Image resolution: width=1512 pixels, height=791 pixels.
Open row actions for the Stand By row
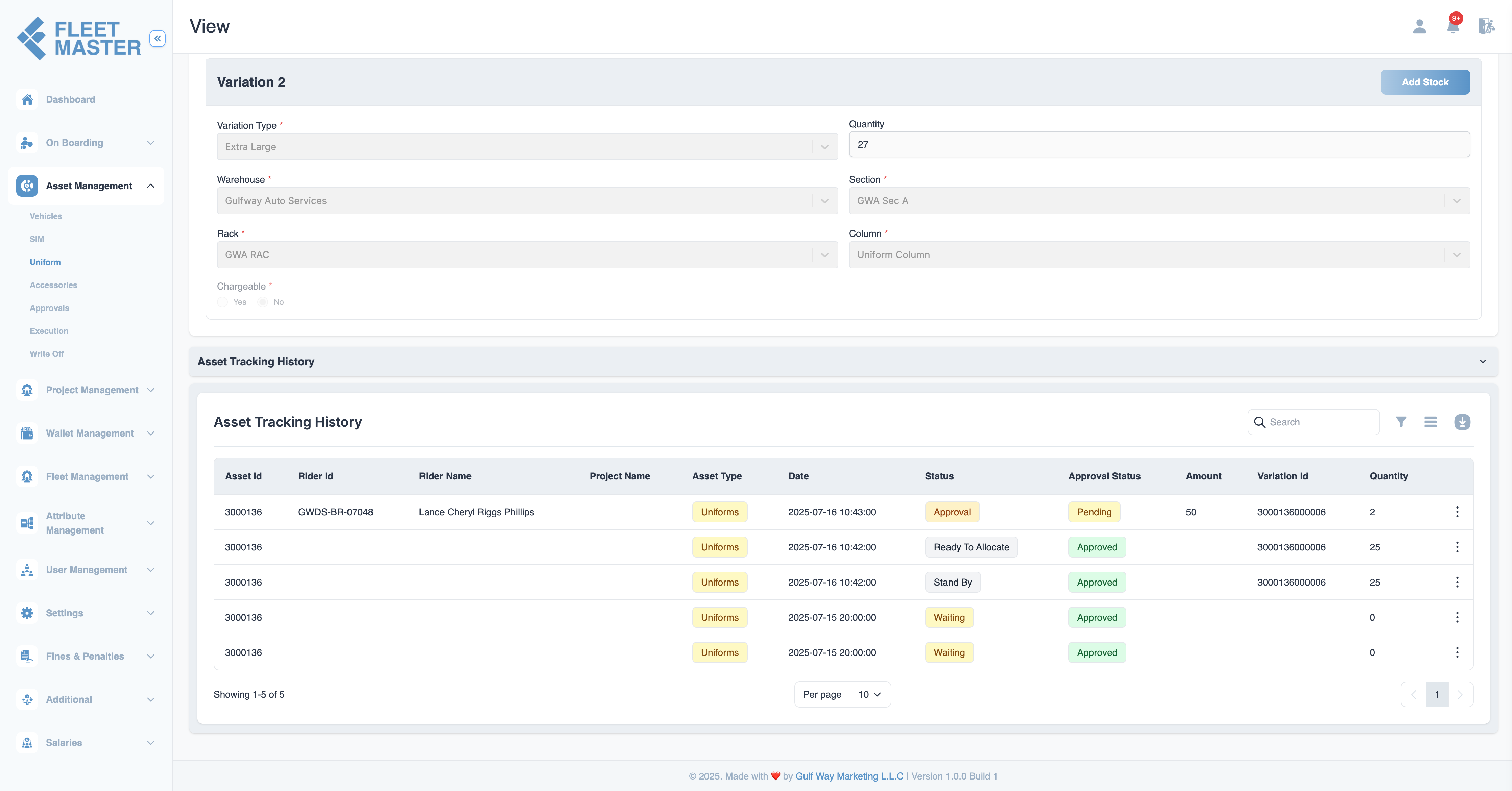tap(1457, 582)
